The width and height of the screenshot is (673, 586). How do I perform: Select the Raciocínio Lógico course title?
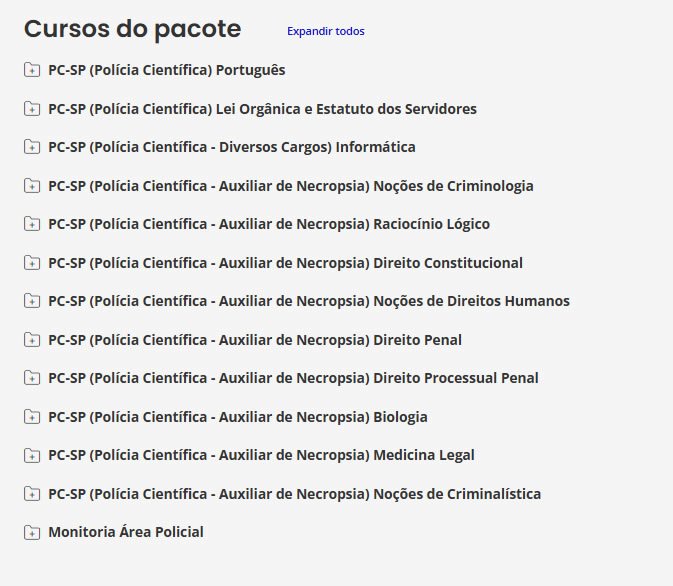pos(268,224)
